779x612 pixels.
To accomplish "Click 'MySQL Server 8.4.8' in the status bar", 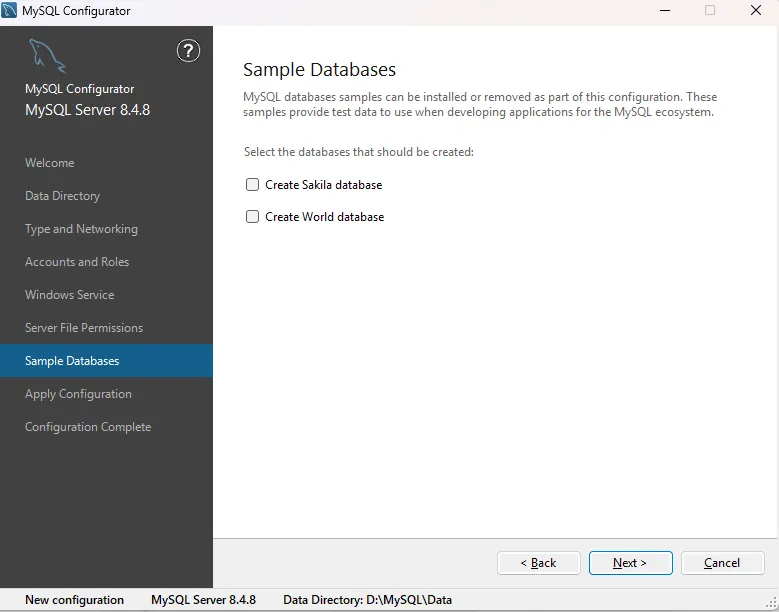I will click(x=203, y=600).
